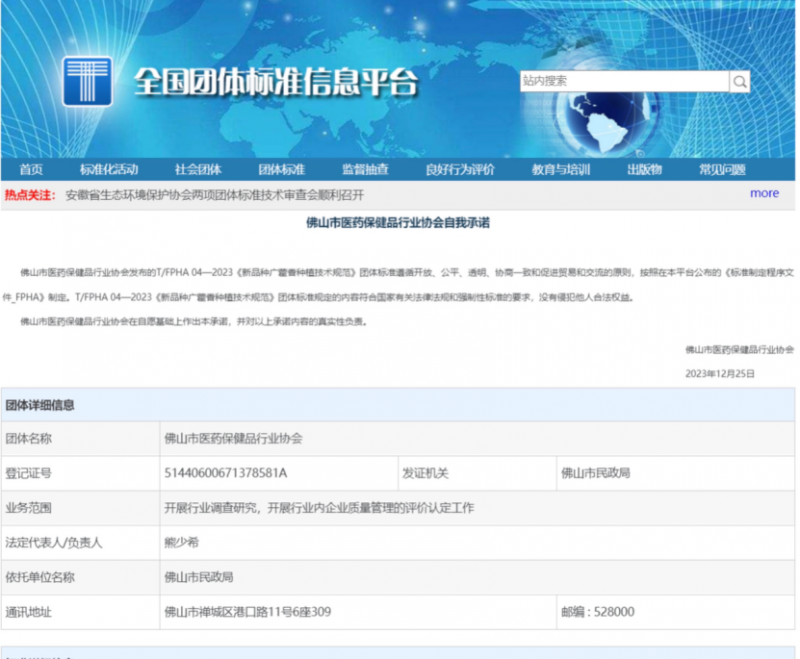This screenshot has height=659, width=800.
Task: Click the postal code 邮编：528000
Action: click(x=598, y=612)
